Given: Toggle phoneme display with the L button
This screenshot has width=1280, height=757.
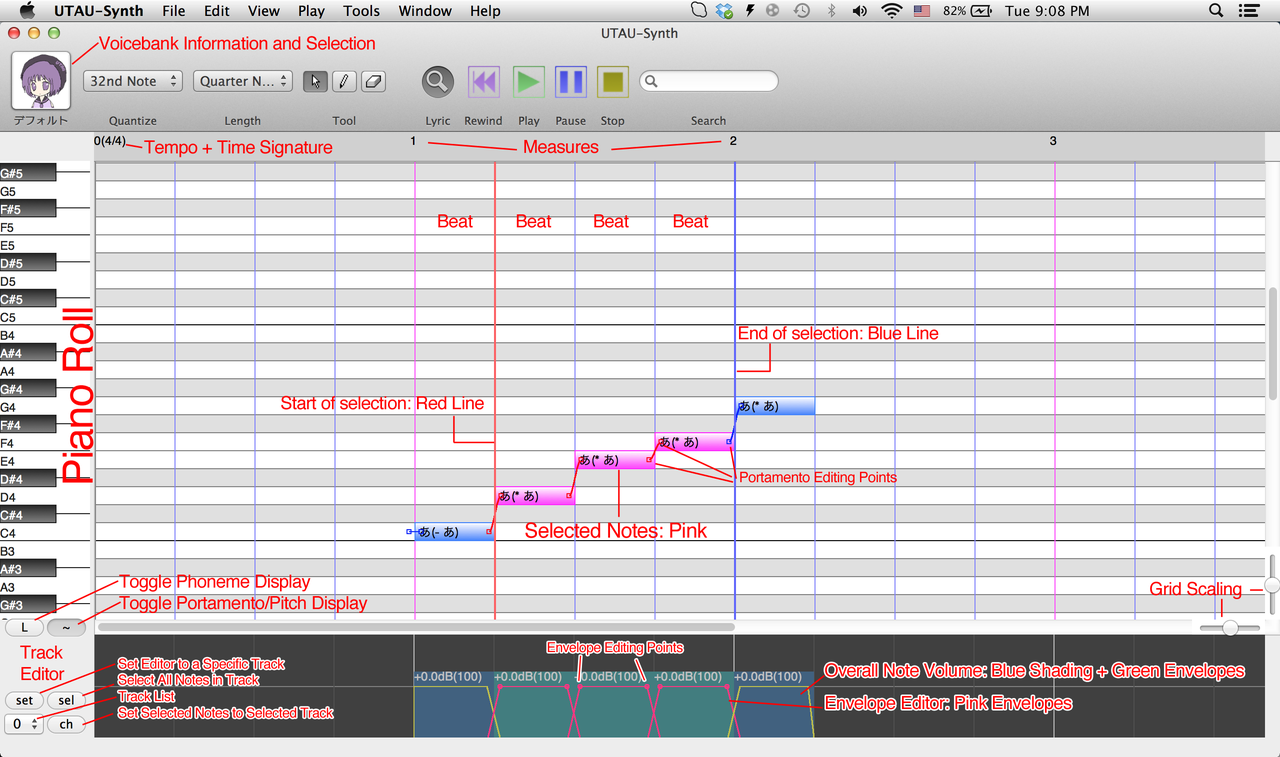Looking at the screenshot, I should point(24,627).
